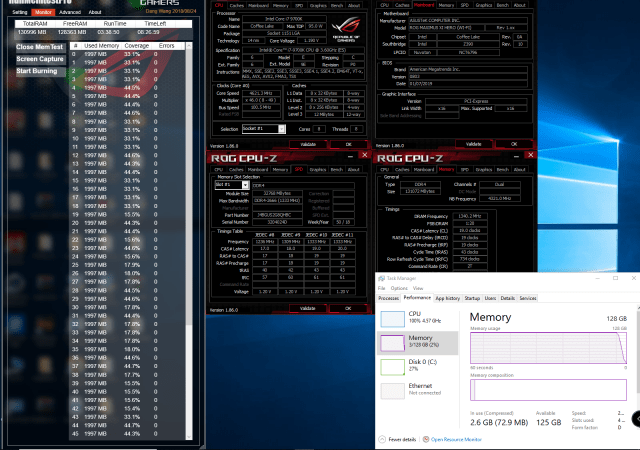The image size is (640, 450).
Task: Close the CPU-Z SPD window
Action: [x=364, y=155]
